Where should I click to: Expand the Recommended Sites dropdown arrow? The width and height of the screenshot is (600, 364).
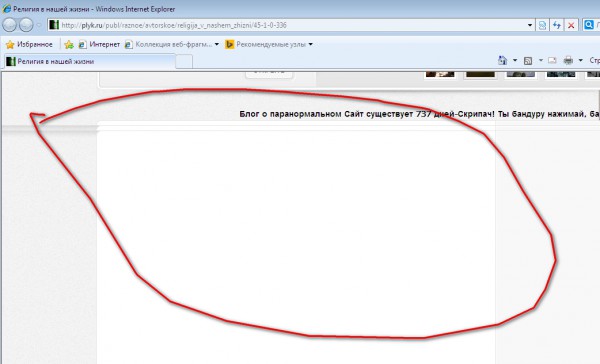tap(310, 44)
